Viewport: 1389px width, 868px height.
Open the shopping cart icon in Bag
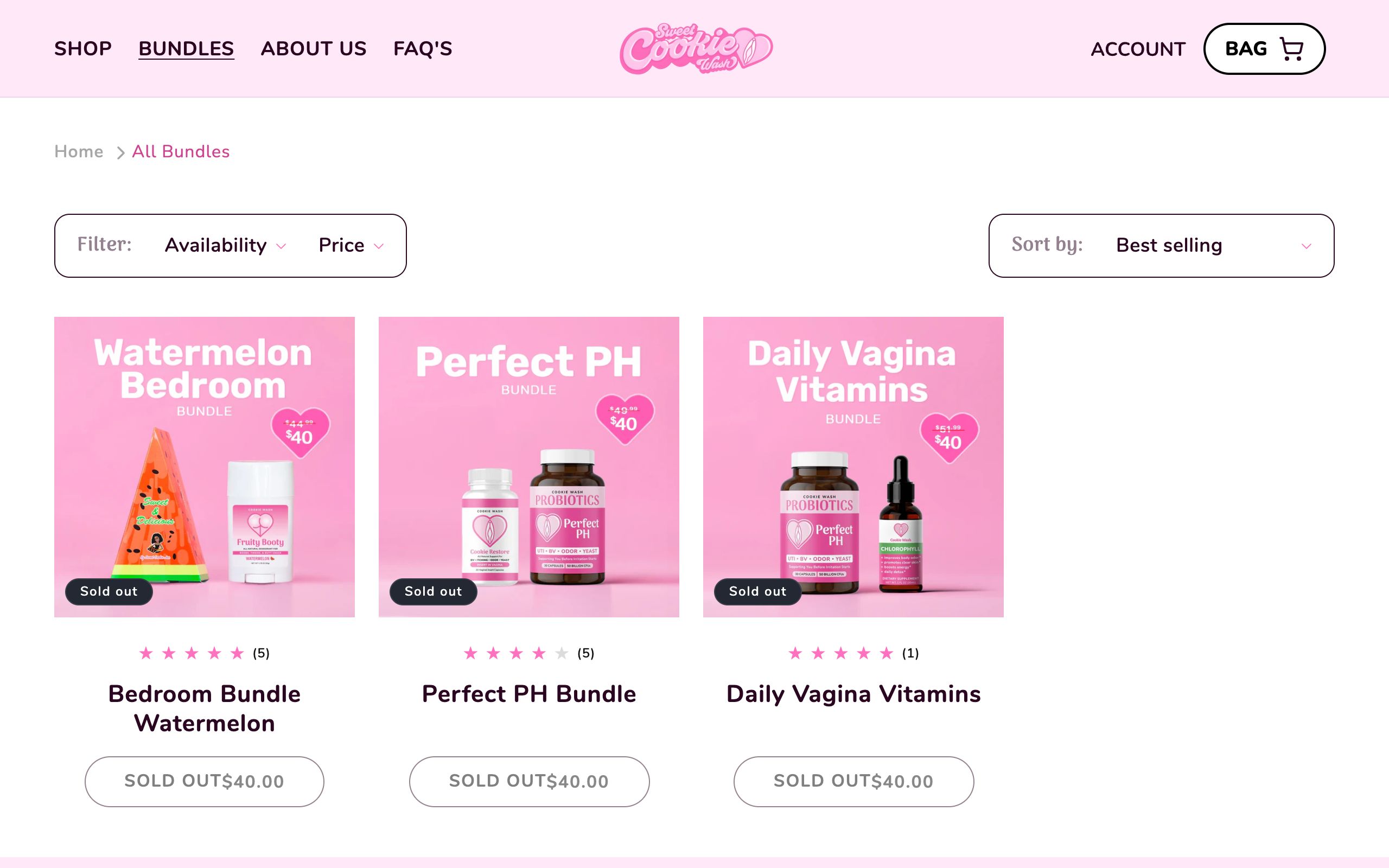click(1291, 49)
